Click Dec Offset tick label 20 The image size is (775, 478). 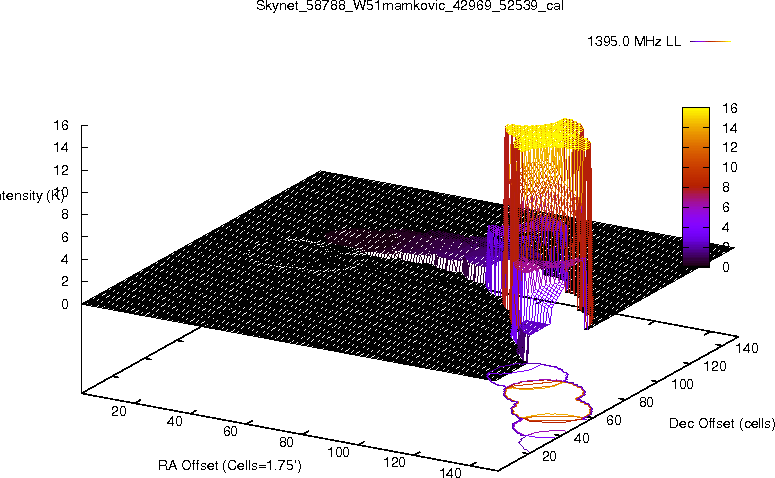pos(549,456)
